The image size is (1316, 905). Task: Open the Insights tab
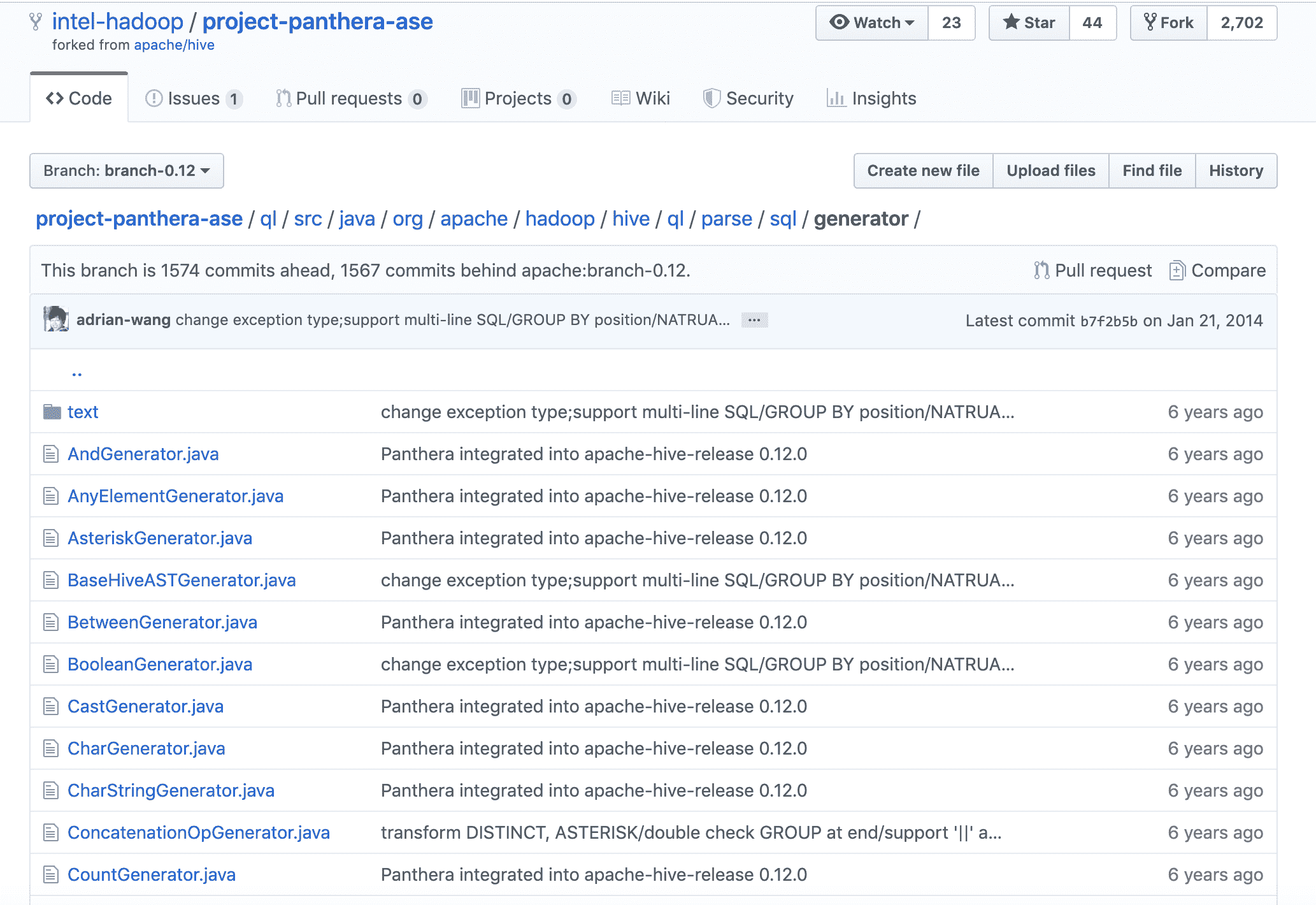871,99
